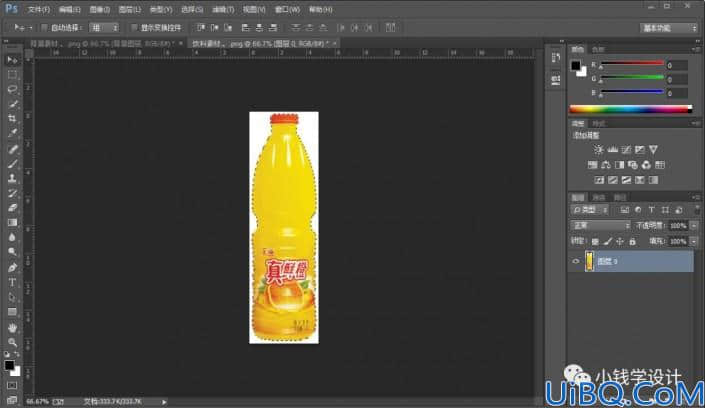The image size is (705, 408).
Task: Expand the fill 填充 slider arrow
Action: click(694, 242)
